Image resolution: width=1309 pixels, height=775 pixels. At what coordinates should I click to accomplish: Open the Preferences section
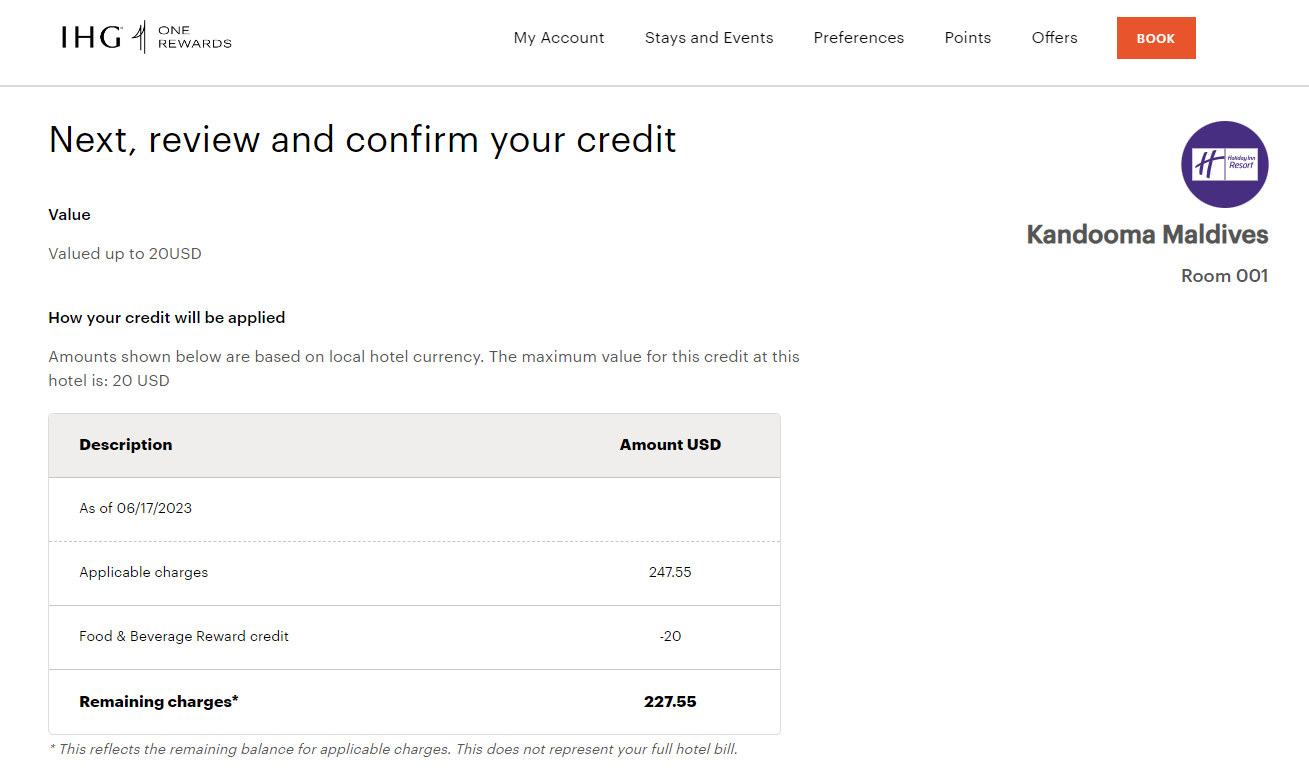858,37
